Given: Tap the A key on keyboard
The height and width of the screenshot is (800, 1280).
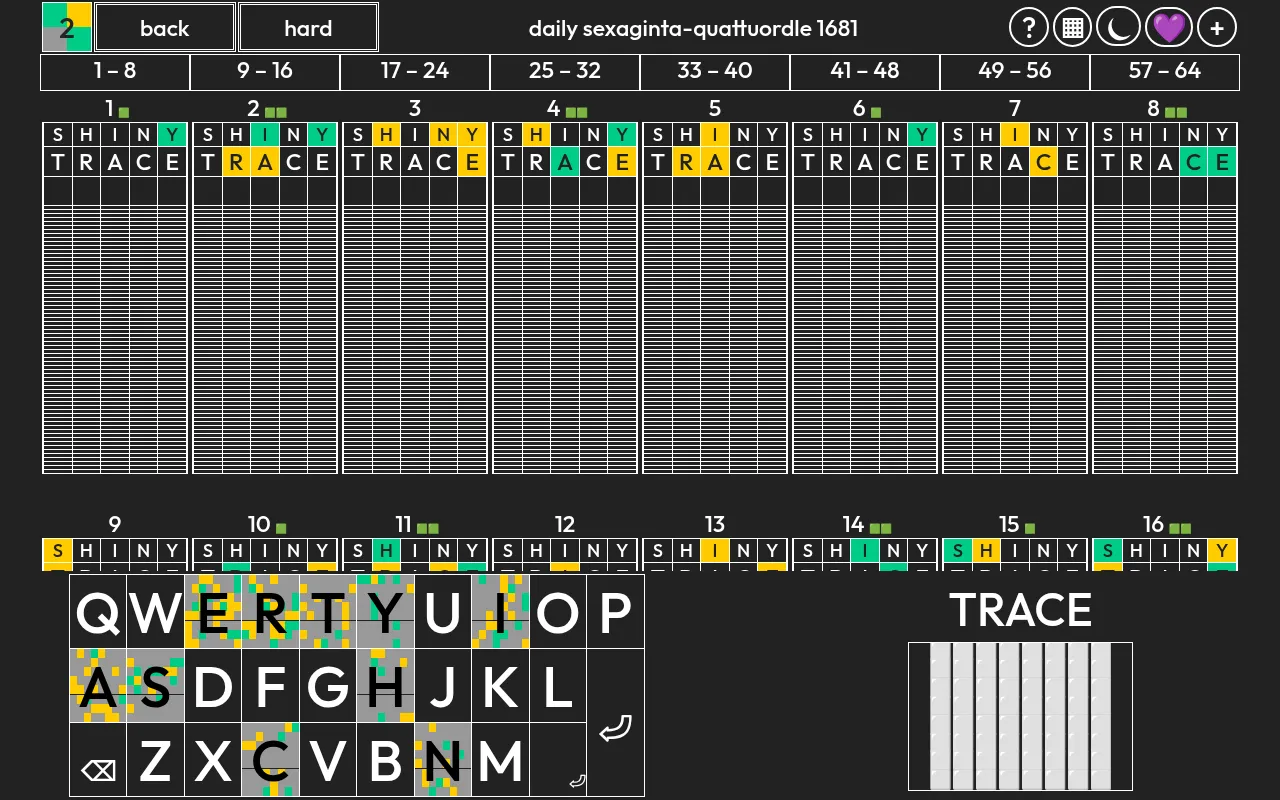Looking at the screenshot, I should [98, 686].
